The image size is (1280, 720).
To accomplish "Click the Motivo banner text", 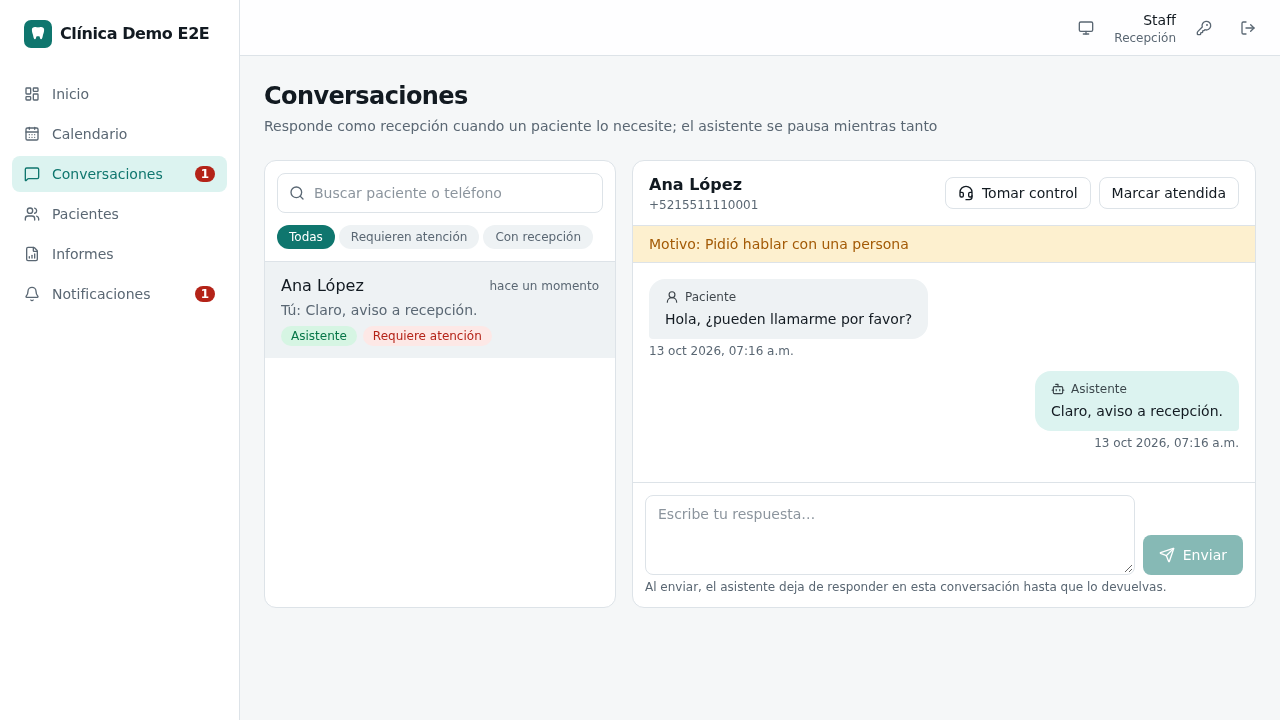I will tap(779, 244).
